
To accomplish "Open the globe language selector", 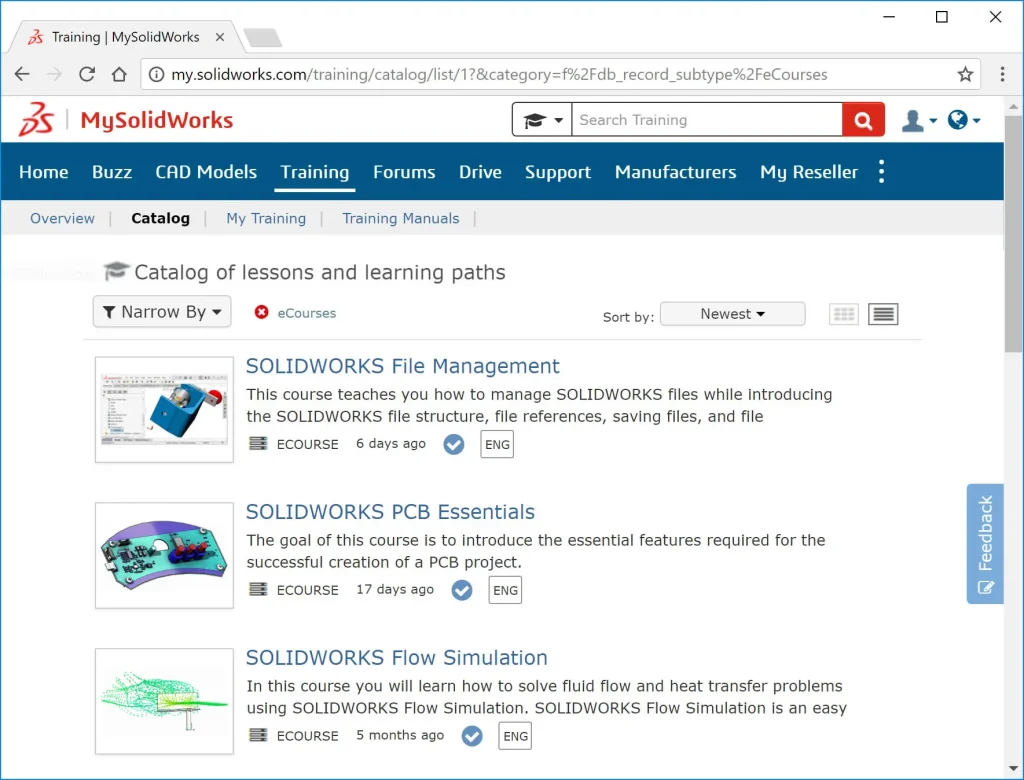I will (x=964, y=120).
